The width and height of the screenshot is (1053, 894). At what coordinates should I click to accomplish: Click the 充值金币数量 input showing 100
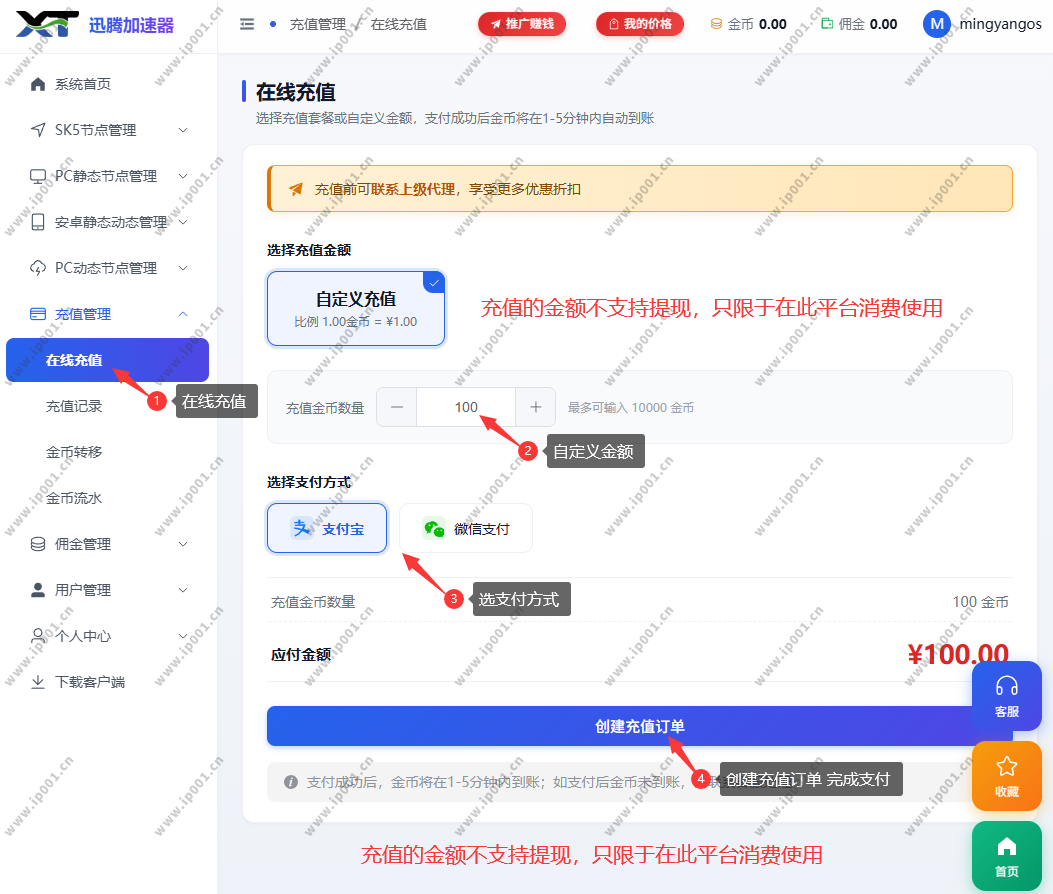click(466, 407)
